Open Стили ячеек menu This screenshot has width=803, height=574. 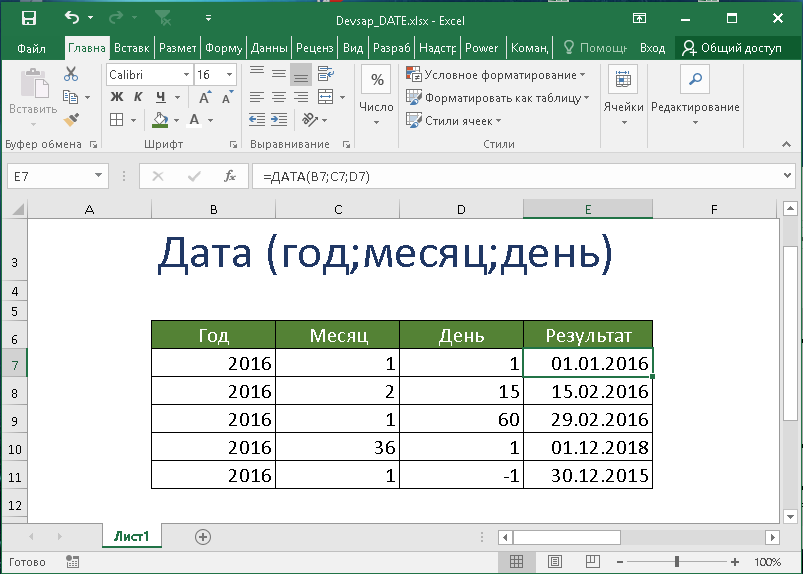tap(453, 121)
